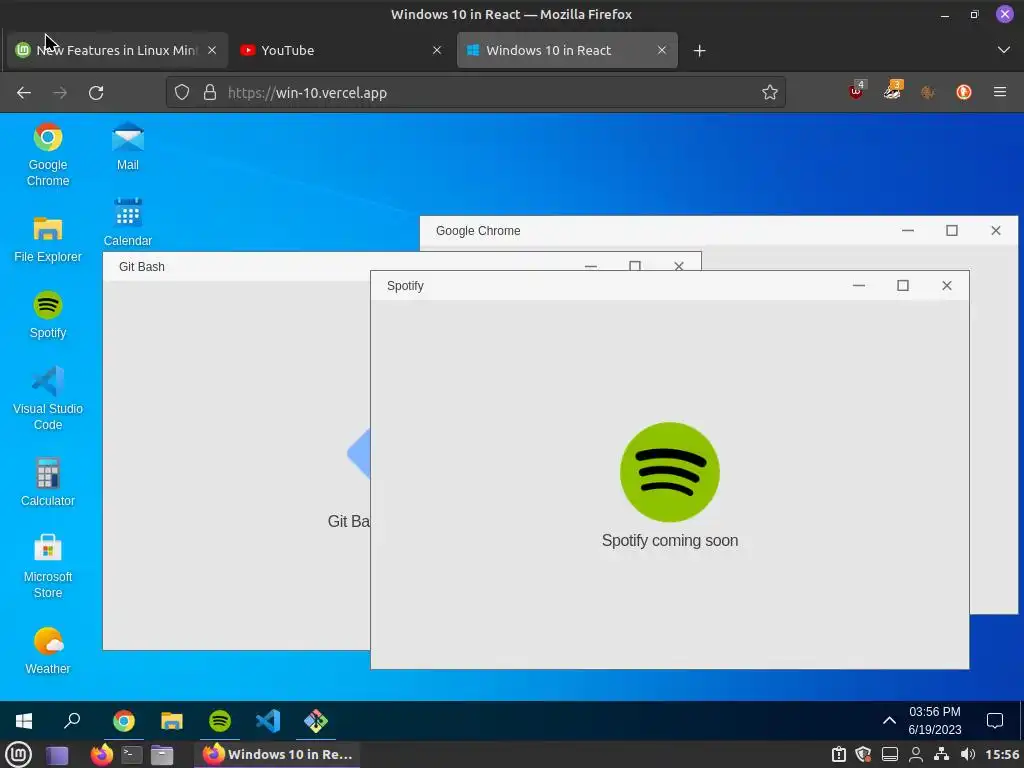Show desktop from the Mint panel
The width and height of the screenshot is (1024, 768).
(x=57, y=755)
